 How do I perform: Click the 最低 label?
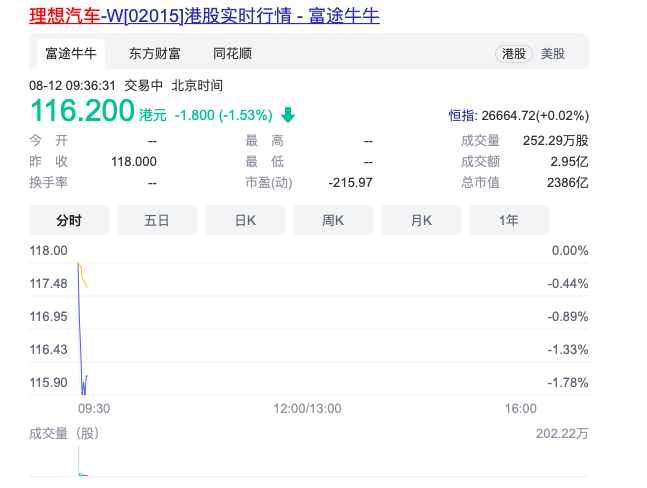264,162
